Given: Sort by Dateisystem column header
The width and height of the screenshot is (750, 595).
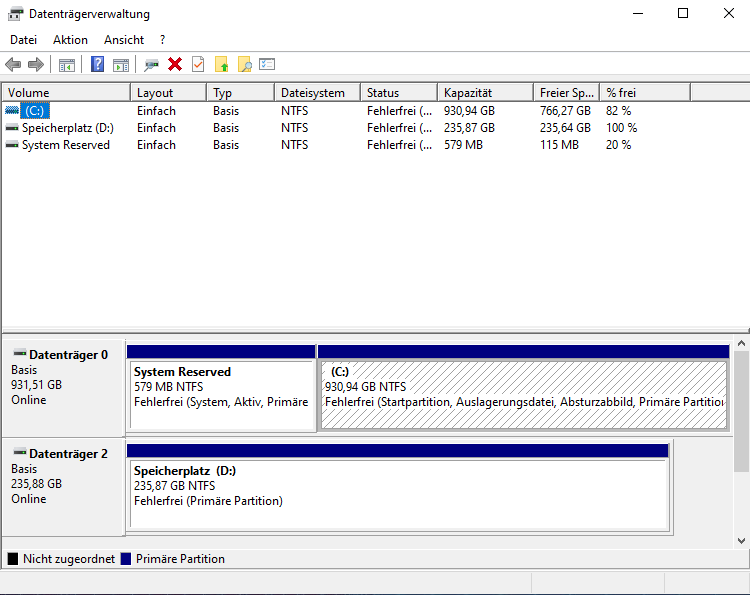Looking at the screenshot, I should click(x=316, y=93).
